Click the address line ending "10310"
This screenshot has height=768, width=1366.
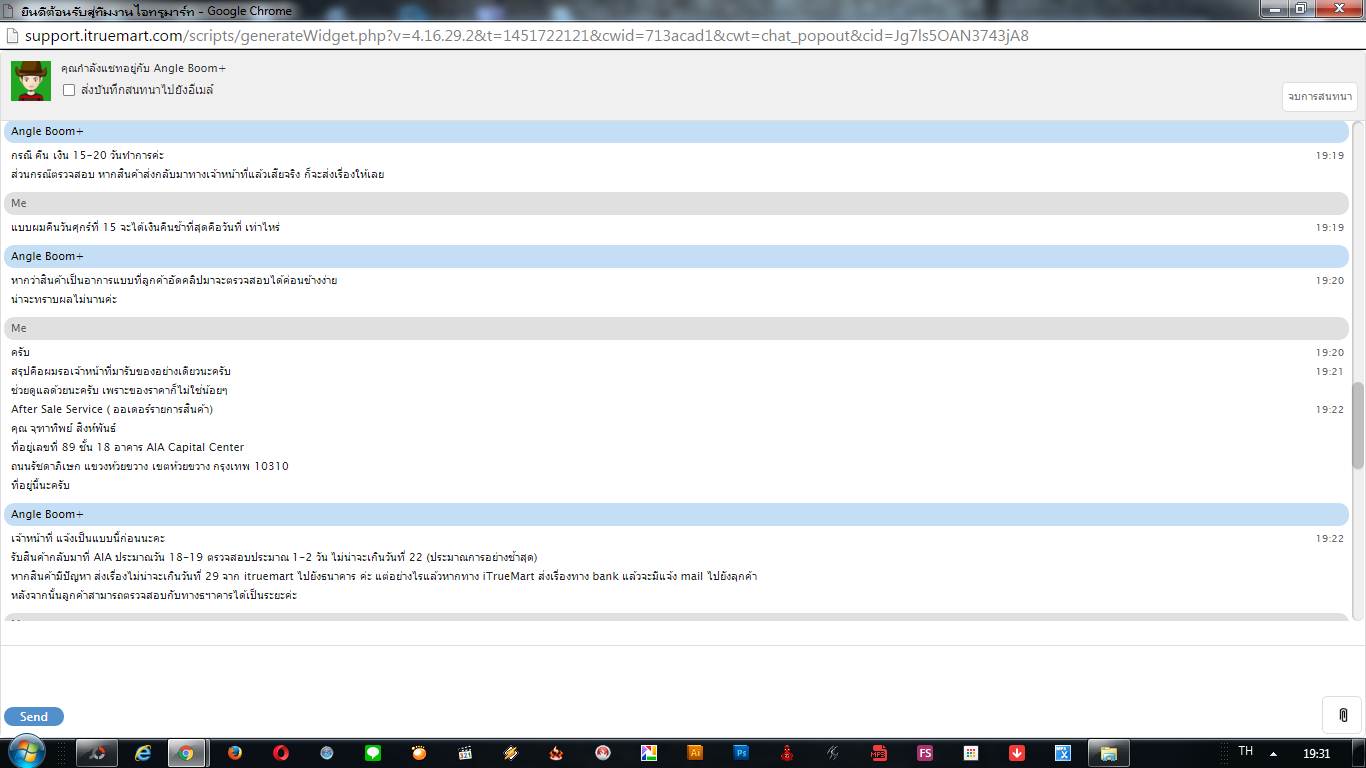[150, 466]
